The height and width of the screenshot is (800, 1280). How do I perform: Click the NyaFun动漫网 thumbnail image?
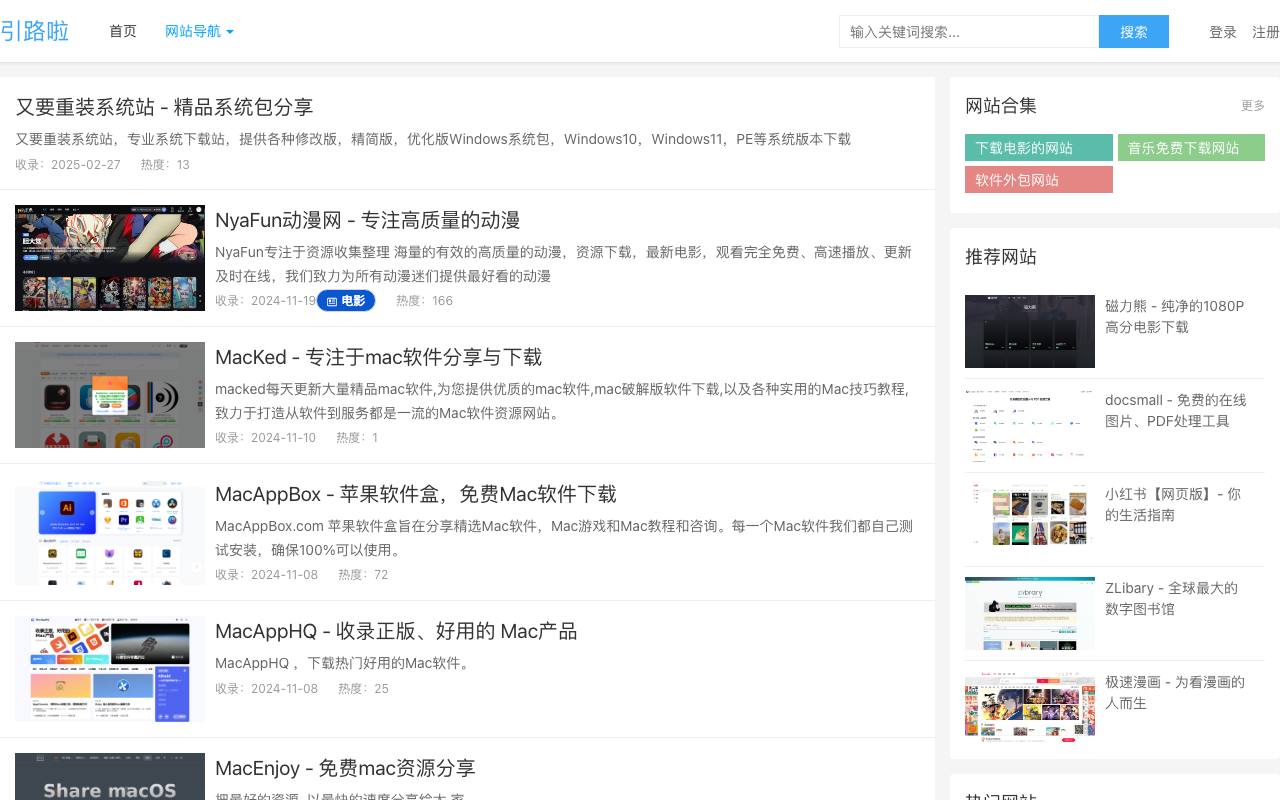coord(110,258)
